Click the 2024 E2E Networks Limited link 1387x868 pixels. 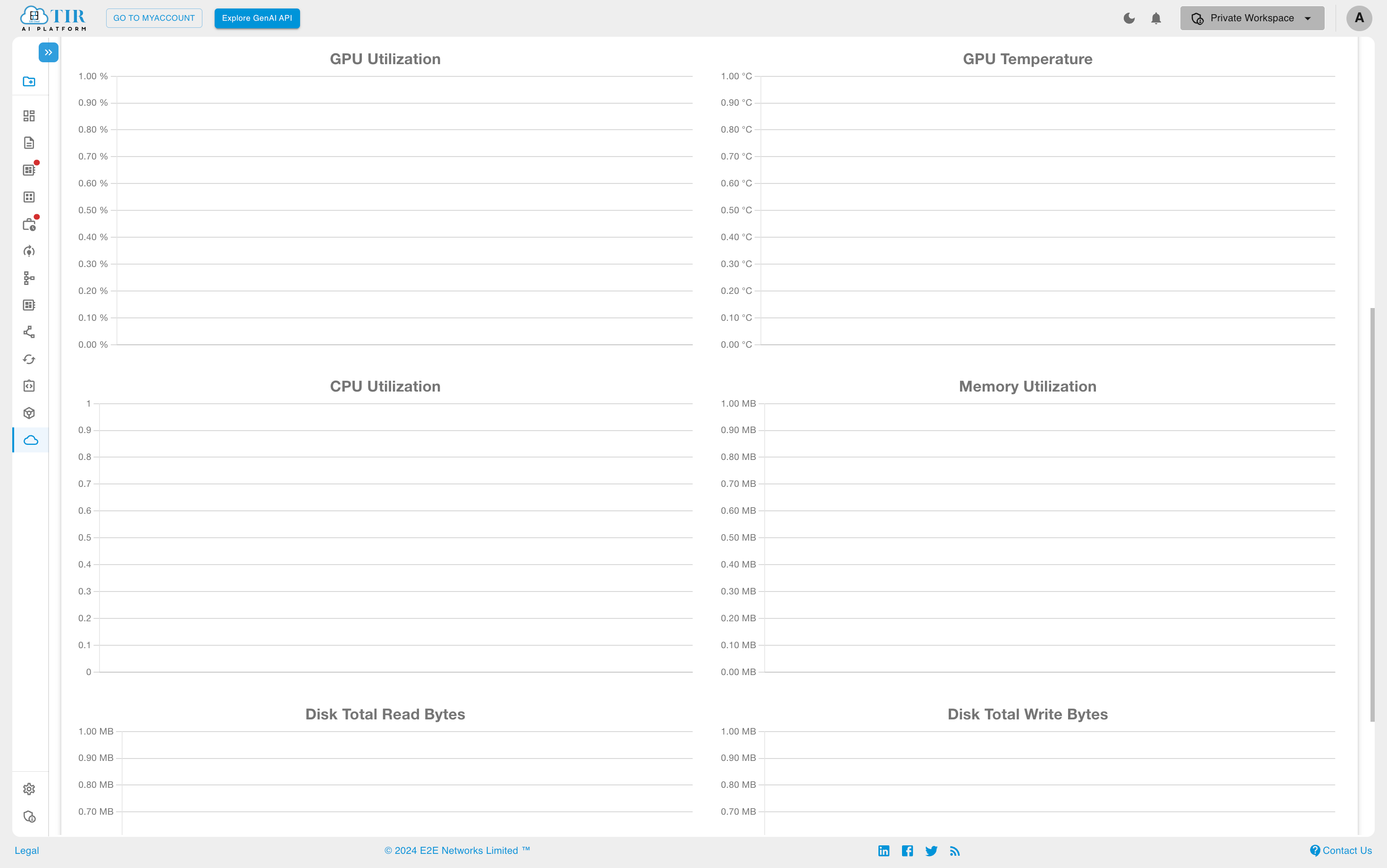[x=457, y=851]
